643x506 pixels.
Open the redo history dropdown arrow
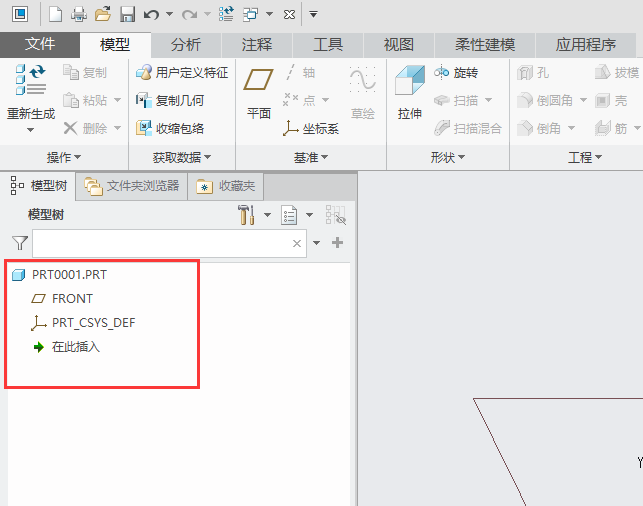pyautogui.click(x=207, y=14)
